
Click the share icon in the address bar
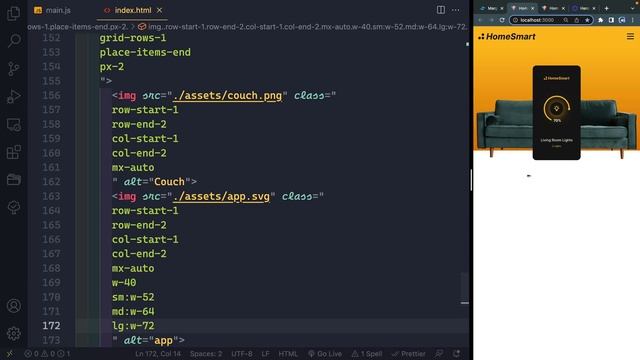click(x=576, y=20)
